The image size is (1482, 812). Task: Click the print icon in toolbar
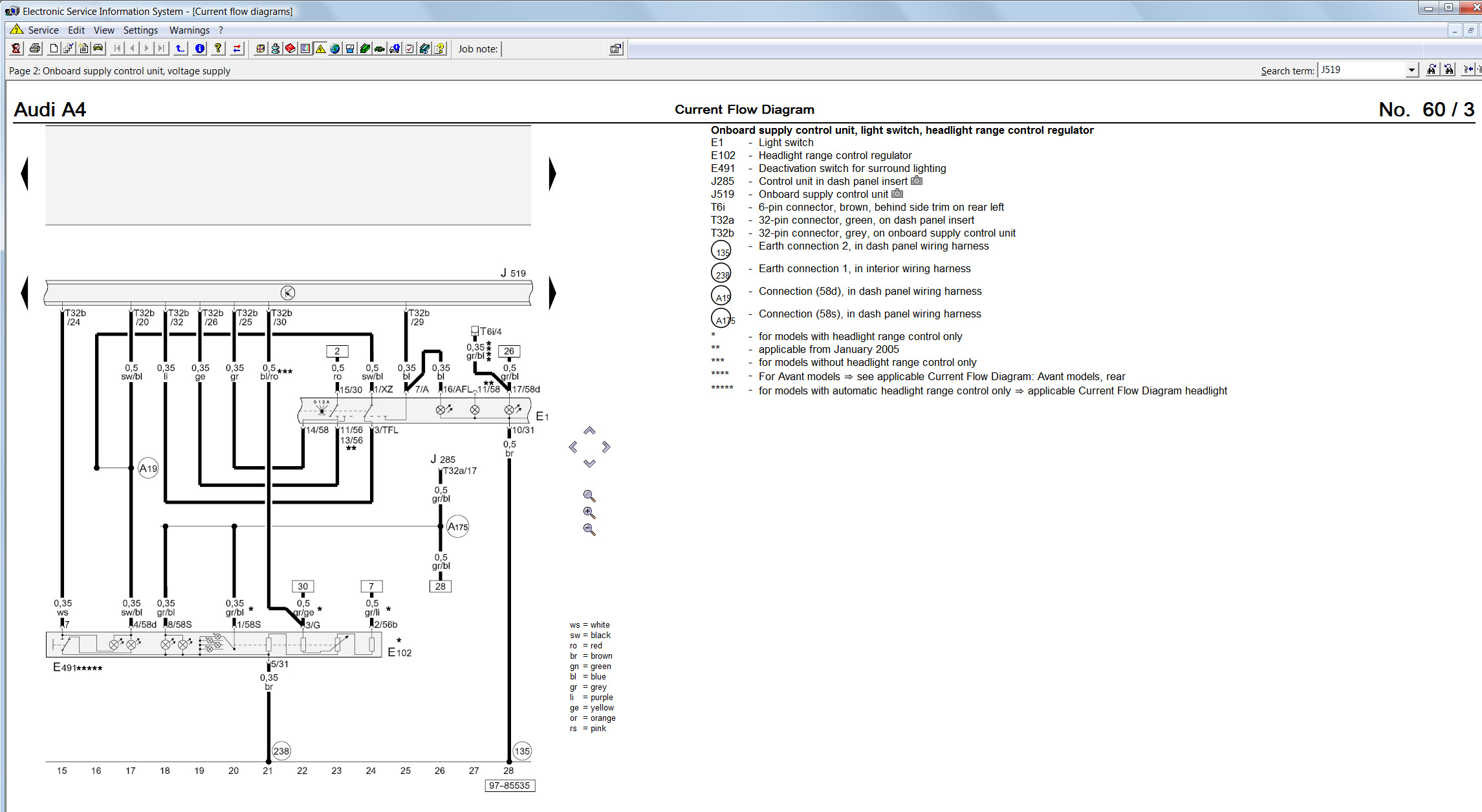35,48
